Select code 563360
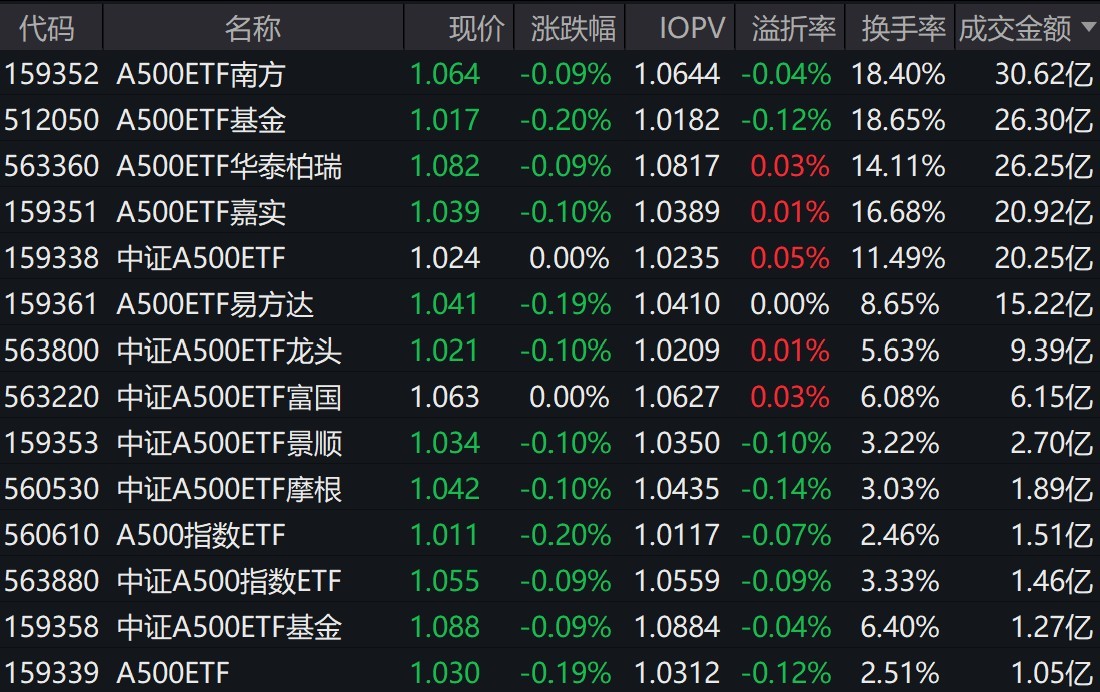This screenshot has width=1100, height=692. 51,166
